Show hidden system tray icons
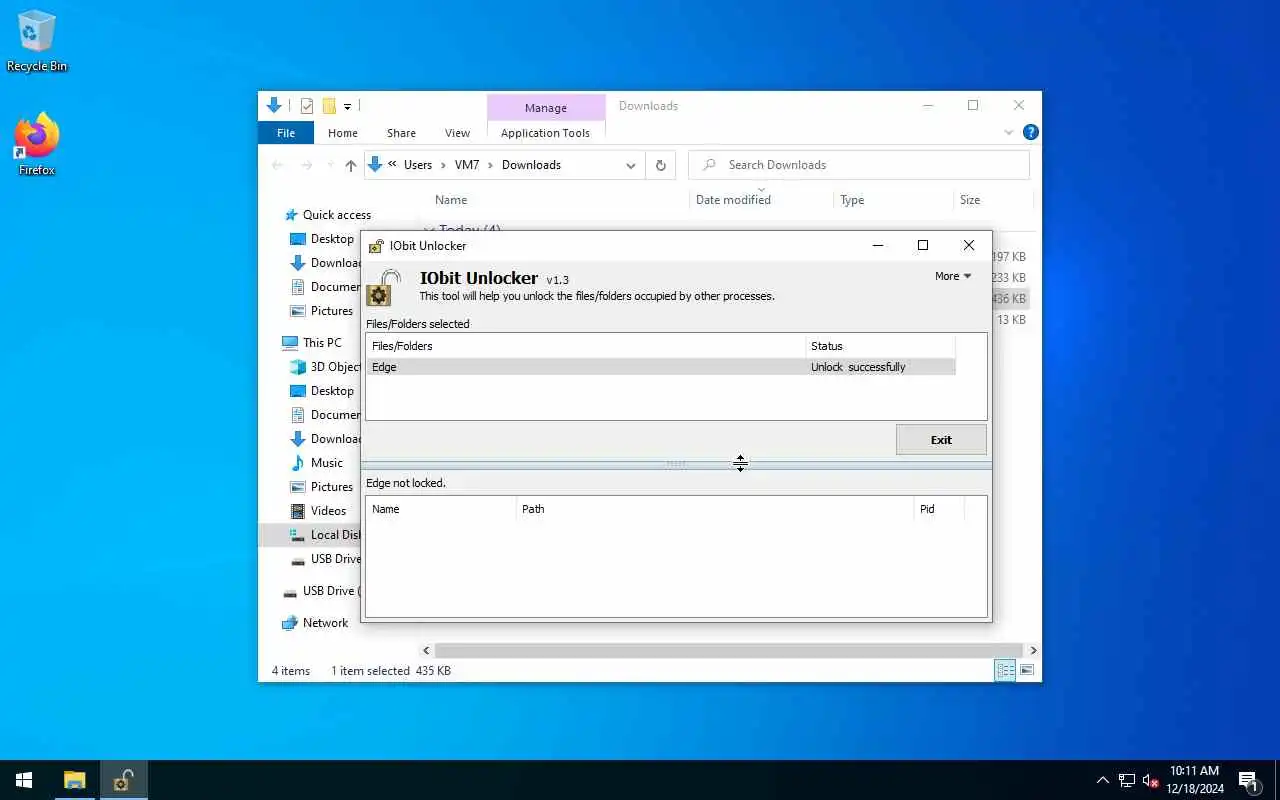 click(1102, 780)
